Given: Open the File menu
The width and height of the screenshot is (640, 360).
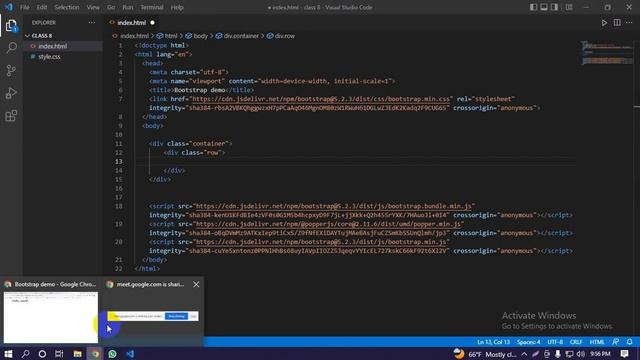Looking at the screenshot, I should [24, 7].
